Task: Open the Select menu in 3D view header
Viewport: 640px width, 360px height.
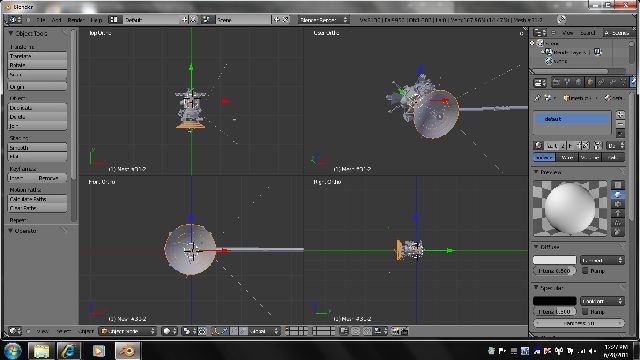Action: 64,331
